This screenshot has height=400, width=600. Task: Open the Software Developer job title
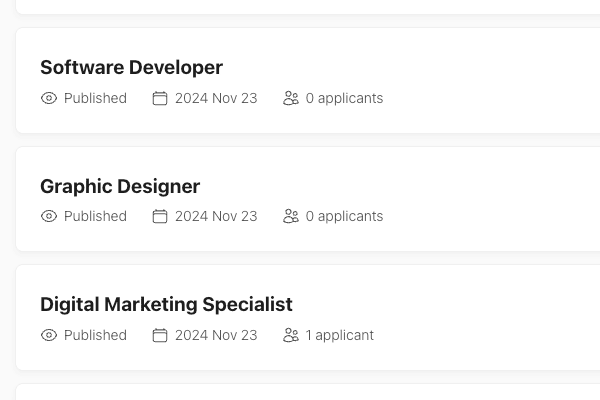(x=131, y=68)
